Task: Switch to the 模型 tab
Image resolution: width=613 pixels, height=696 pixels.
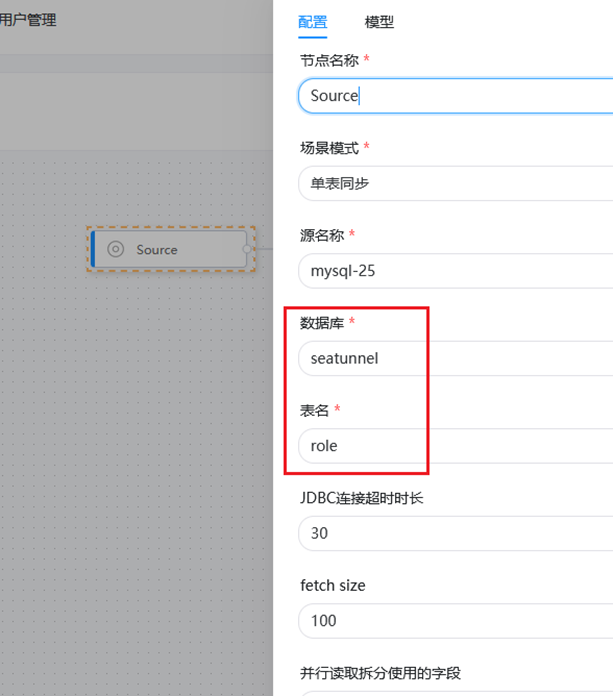Action: coord(379,22)
